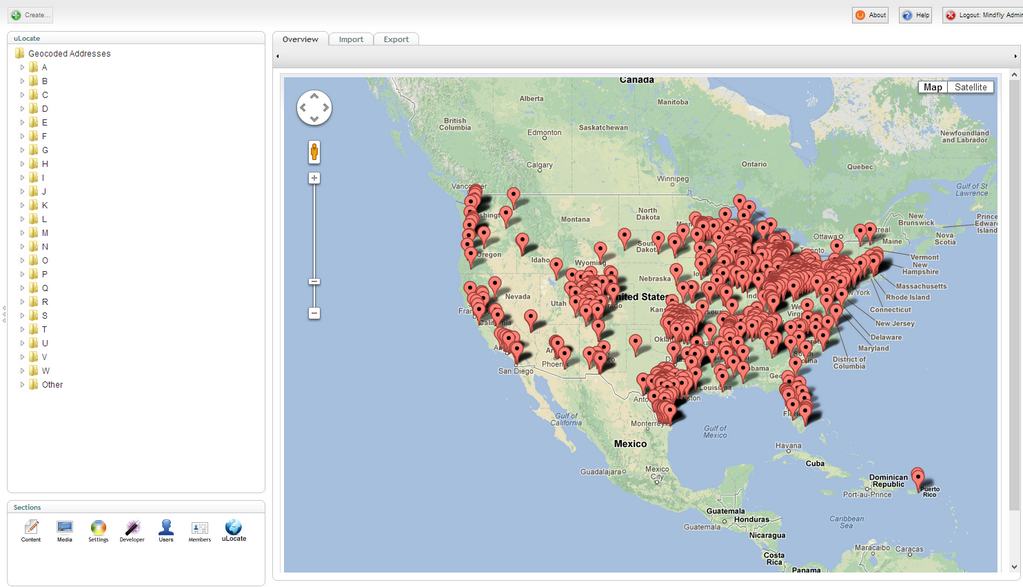Expand the T folder tree arrow
Viewport: 1023px width, 587px height.
coord(22,329)
